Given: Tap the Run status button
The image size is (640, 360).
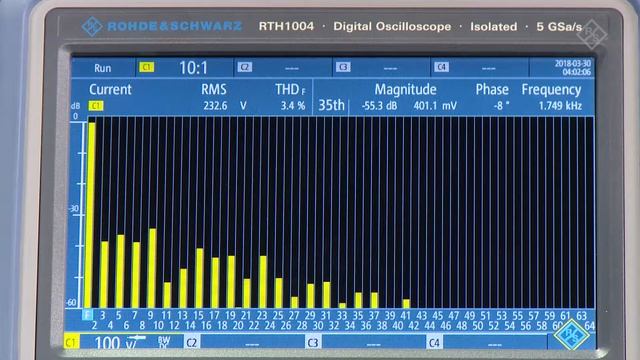Looking at the screenshot, I should [x=103, y=68].
